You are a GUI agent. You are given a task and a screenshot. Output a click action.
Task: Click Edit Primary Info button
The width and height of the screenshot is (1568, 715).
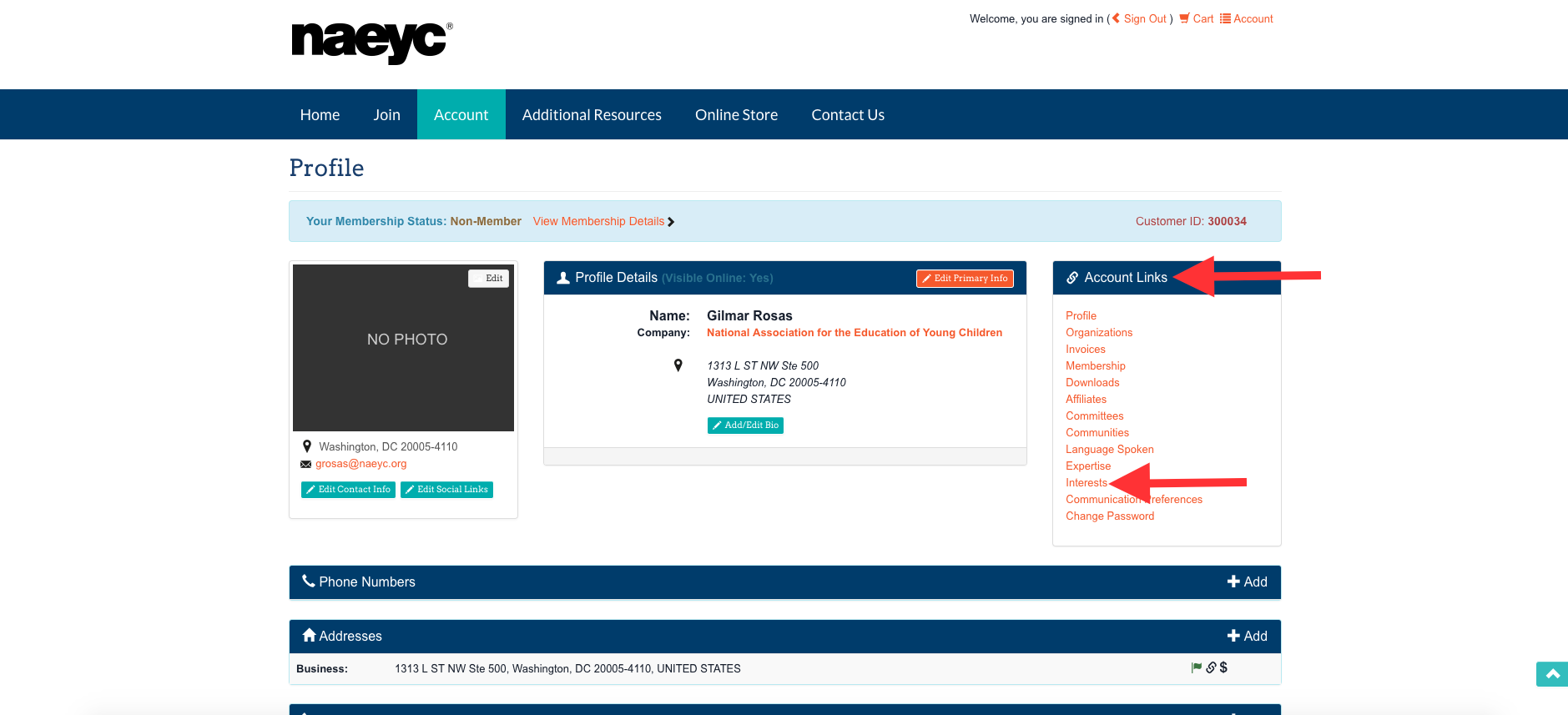(x=965, y=279)
